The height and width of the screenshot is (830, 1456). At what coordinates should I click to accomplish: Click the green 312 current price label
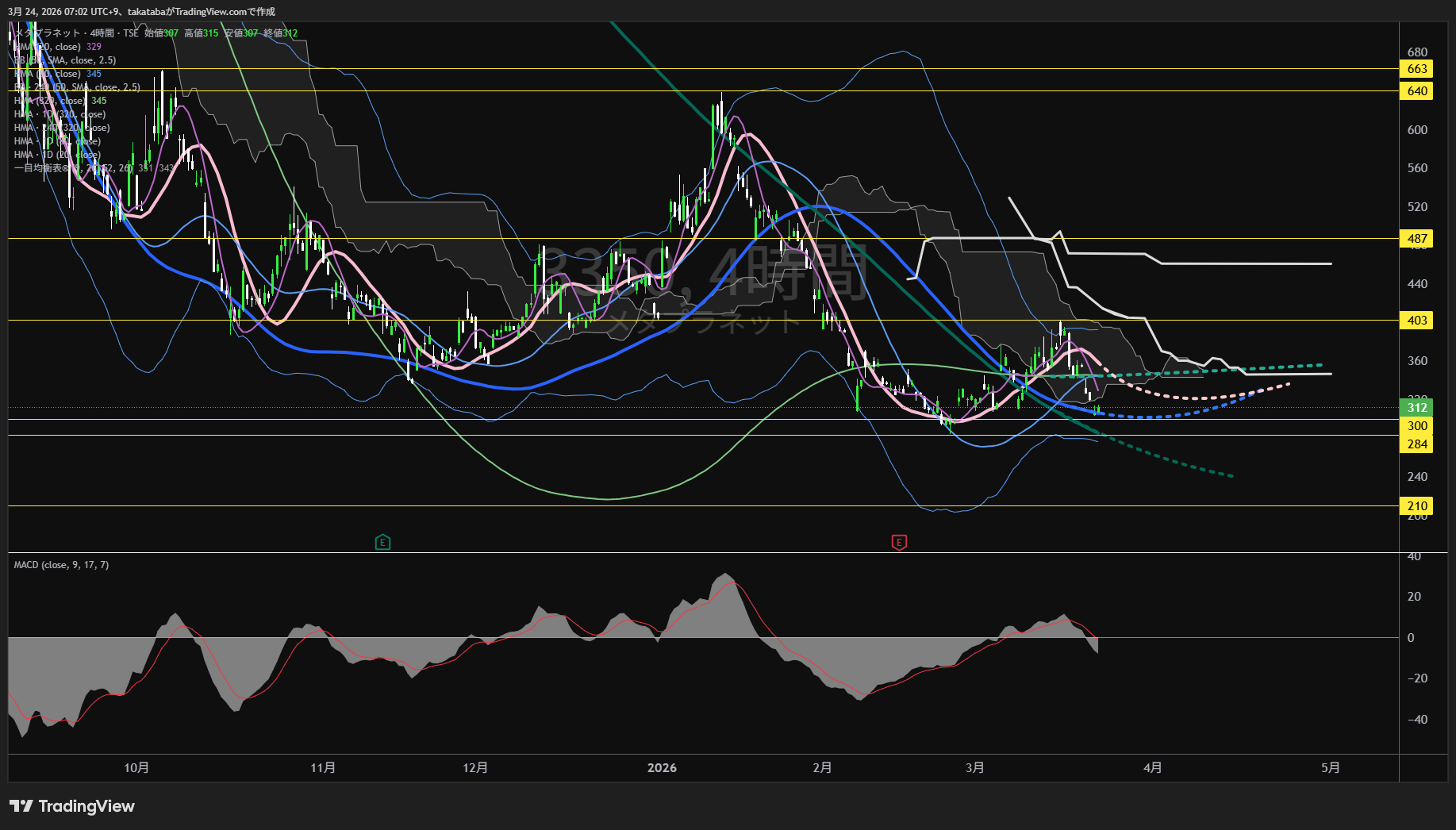tap(1416, 408)
